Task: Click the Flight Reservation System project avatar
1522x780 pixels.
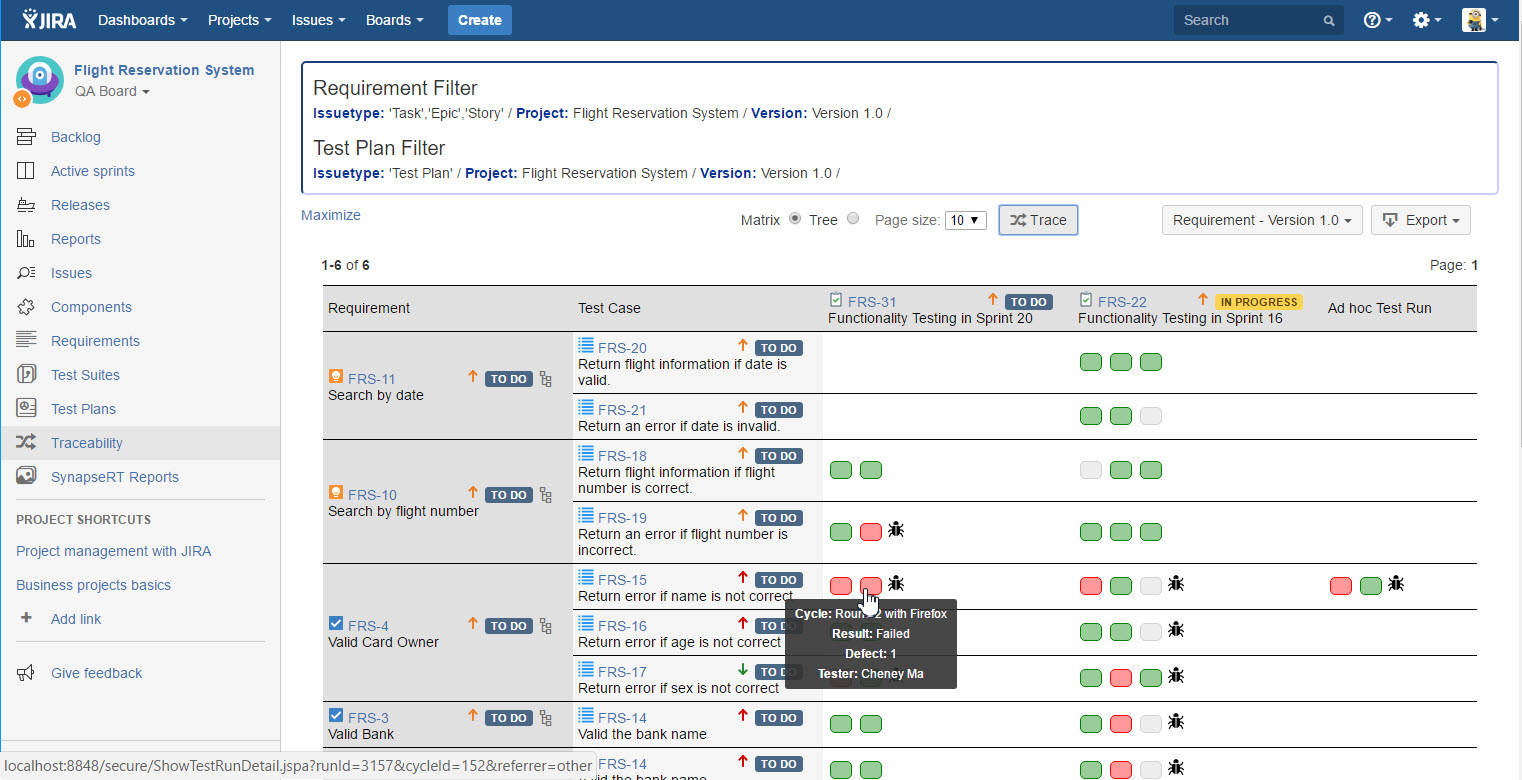Action: click(x=39, y=80)
